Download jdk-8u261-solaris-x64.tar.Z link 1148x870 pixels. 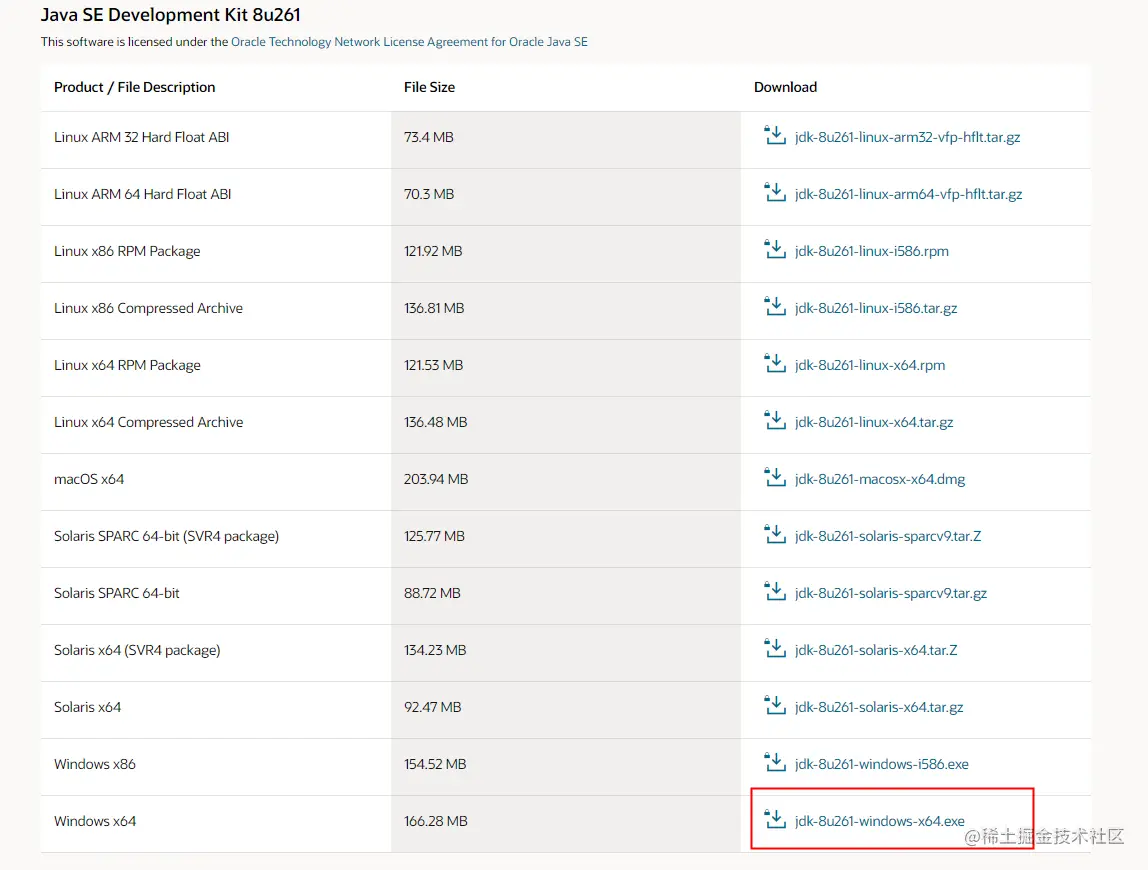[876, 650]
